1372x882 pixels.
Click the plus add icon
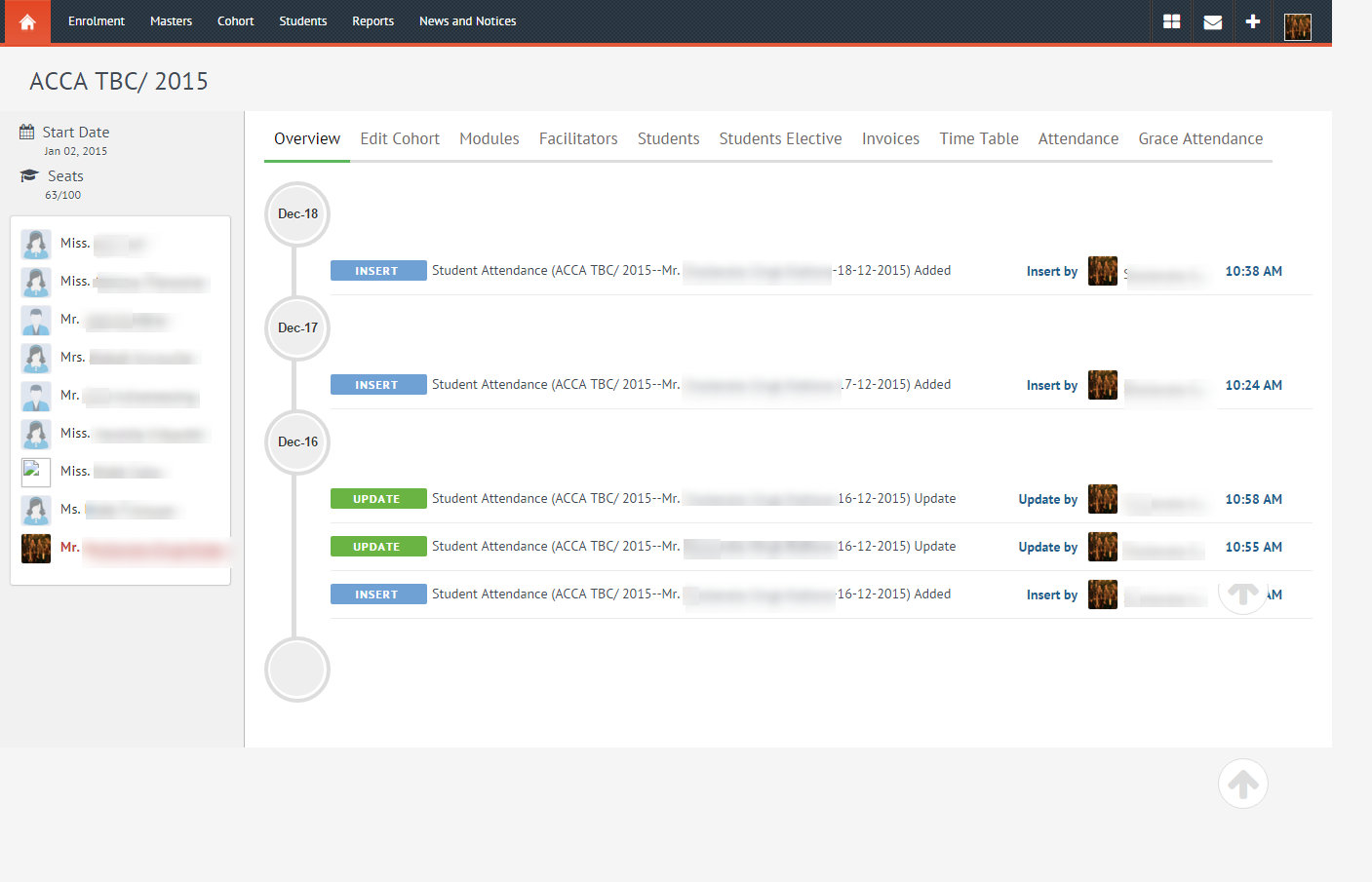[x=1253, y=21]
